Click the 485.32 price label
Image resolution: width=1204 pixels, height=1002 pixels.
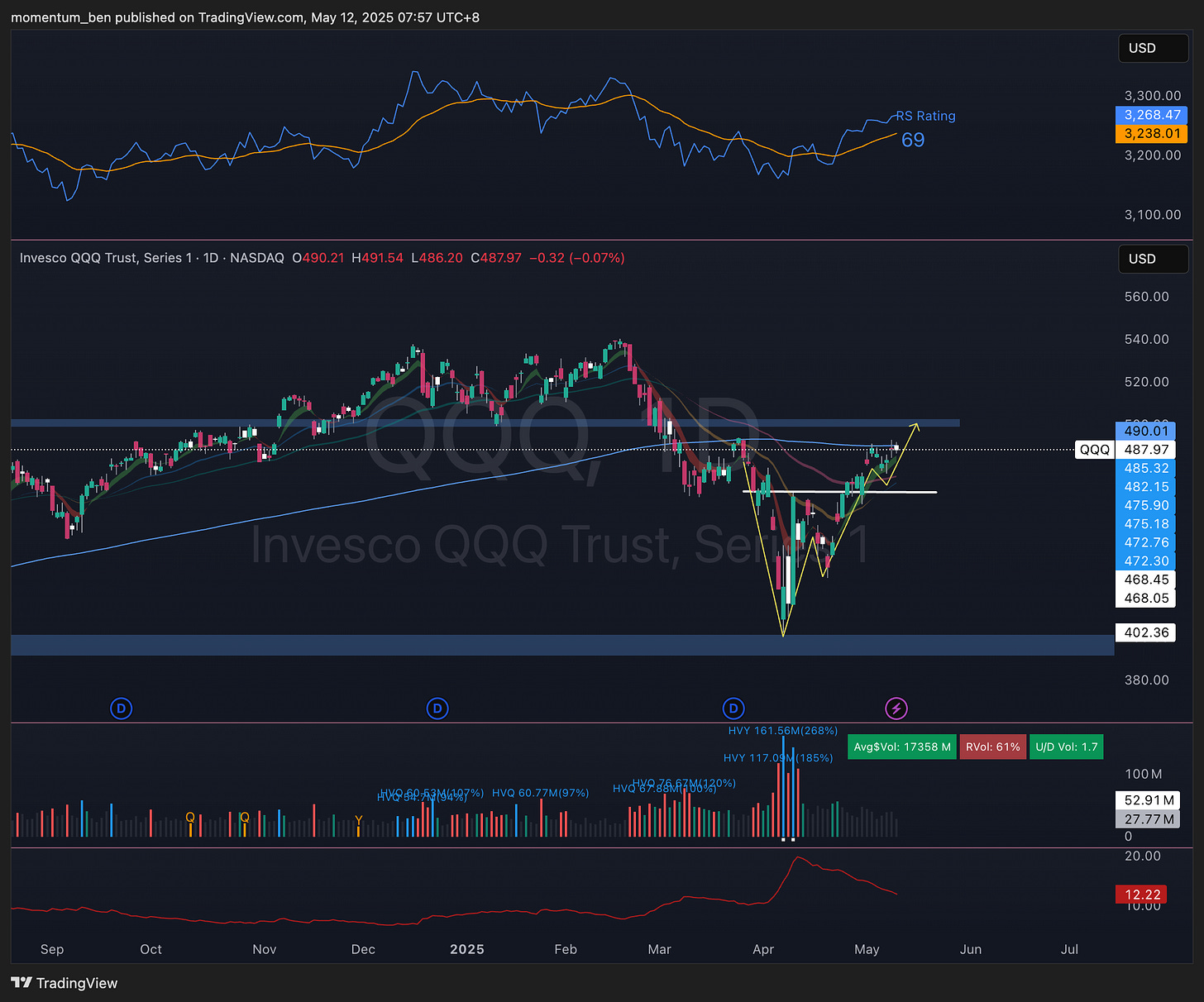[x=1146, y=468]
